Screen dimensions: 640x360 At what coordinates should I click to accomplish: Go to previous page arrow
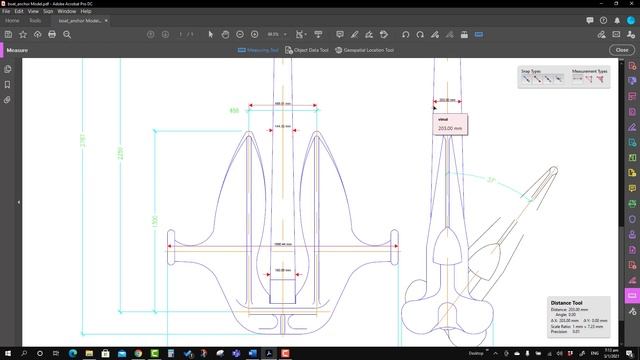point(151,35)
